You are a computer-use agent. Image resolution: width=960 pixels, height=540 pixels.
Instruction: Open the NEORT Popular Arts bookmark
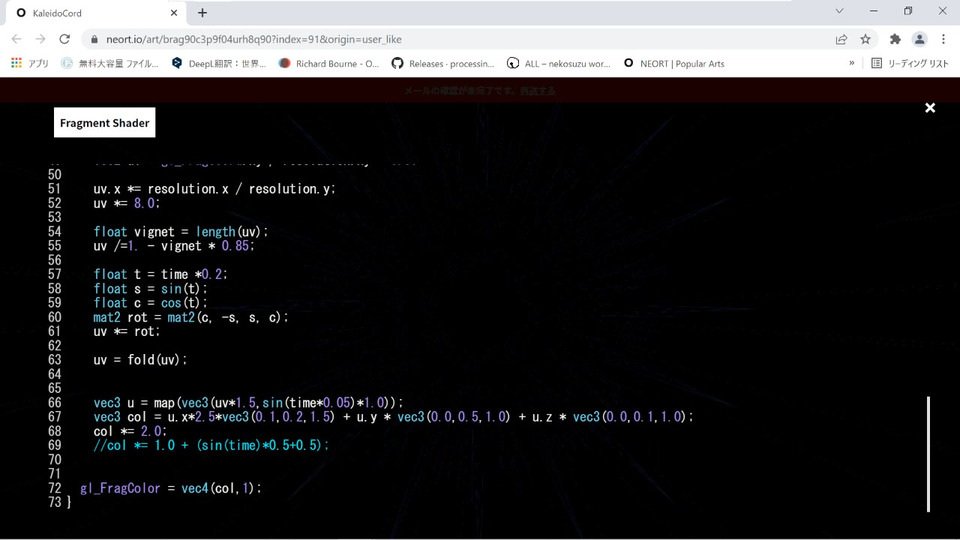click(673, 63)
